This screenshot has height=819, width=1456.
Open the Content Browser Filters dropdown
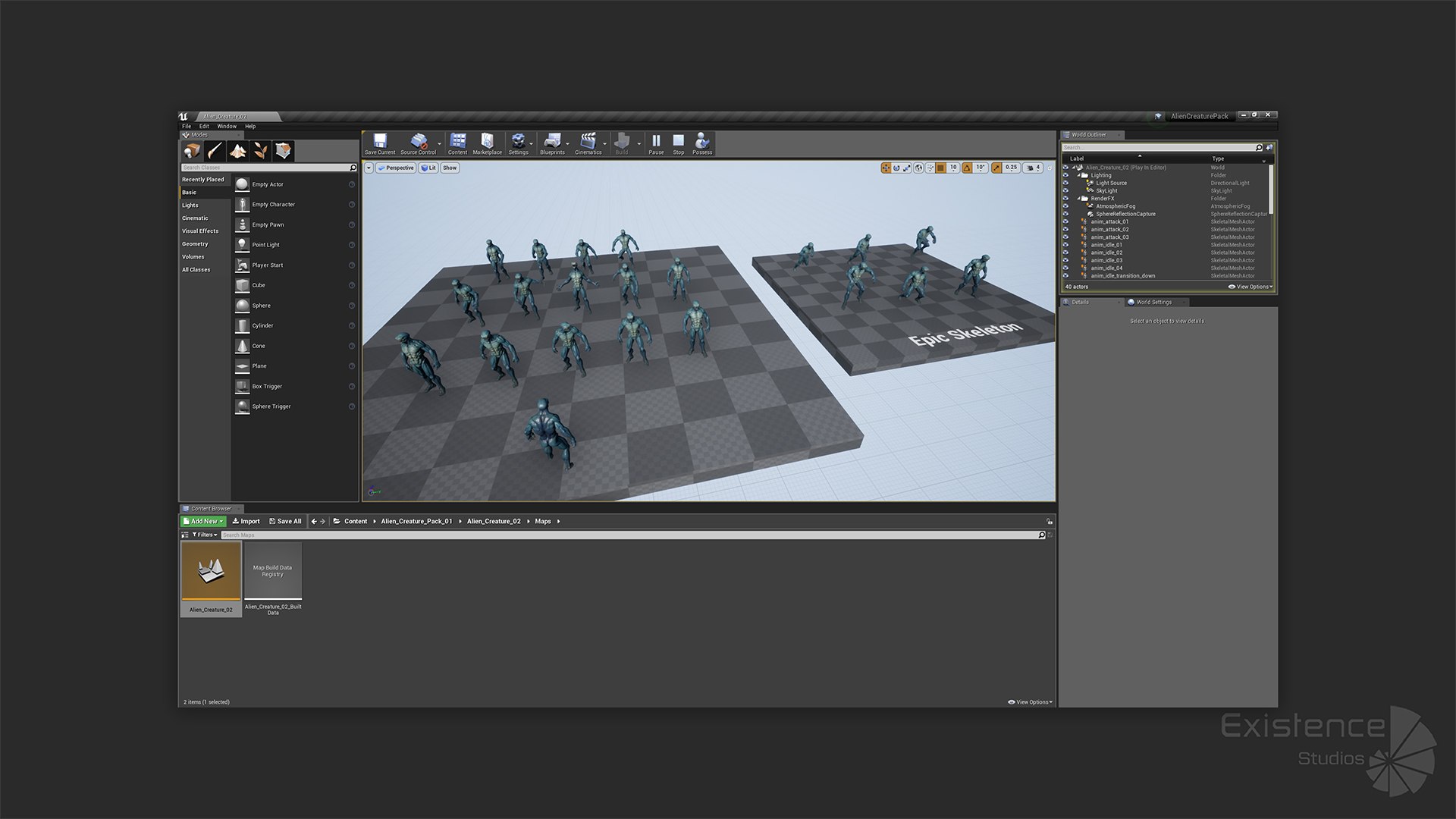(205, 535)
